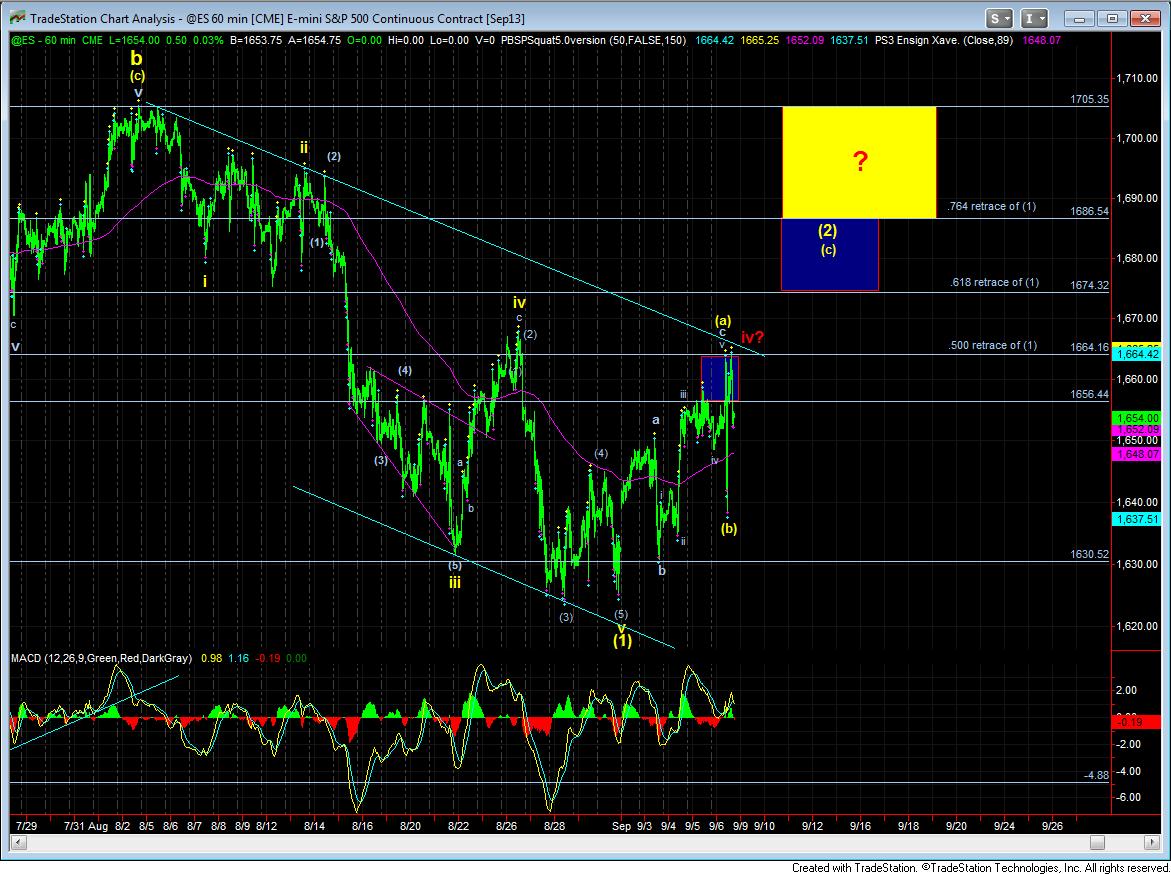1171x874 pixels.
Task: Click the 8/28 date on the time axis
Action: tap(554, 827)
